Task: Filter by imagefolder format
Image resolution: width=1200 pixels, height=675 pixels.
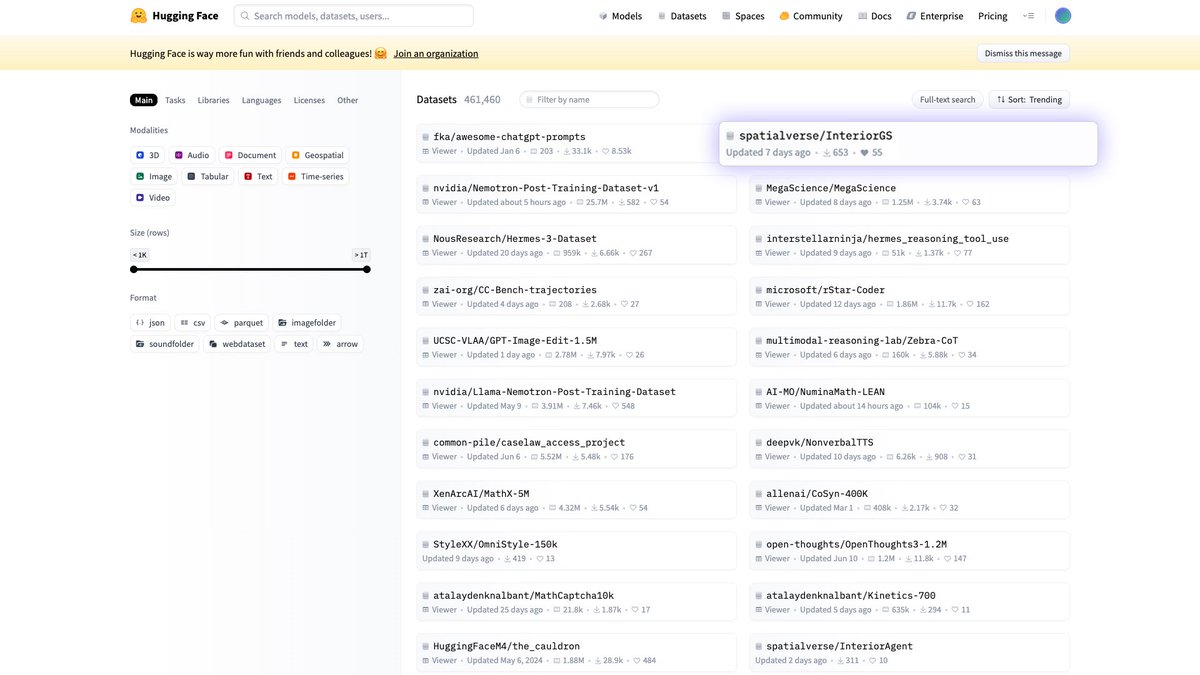Action: tap(308, 323)
